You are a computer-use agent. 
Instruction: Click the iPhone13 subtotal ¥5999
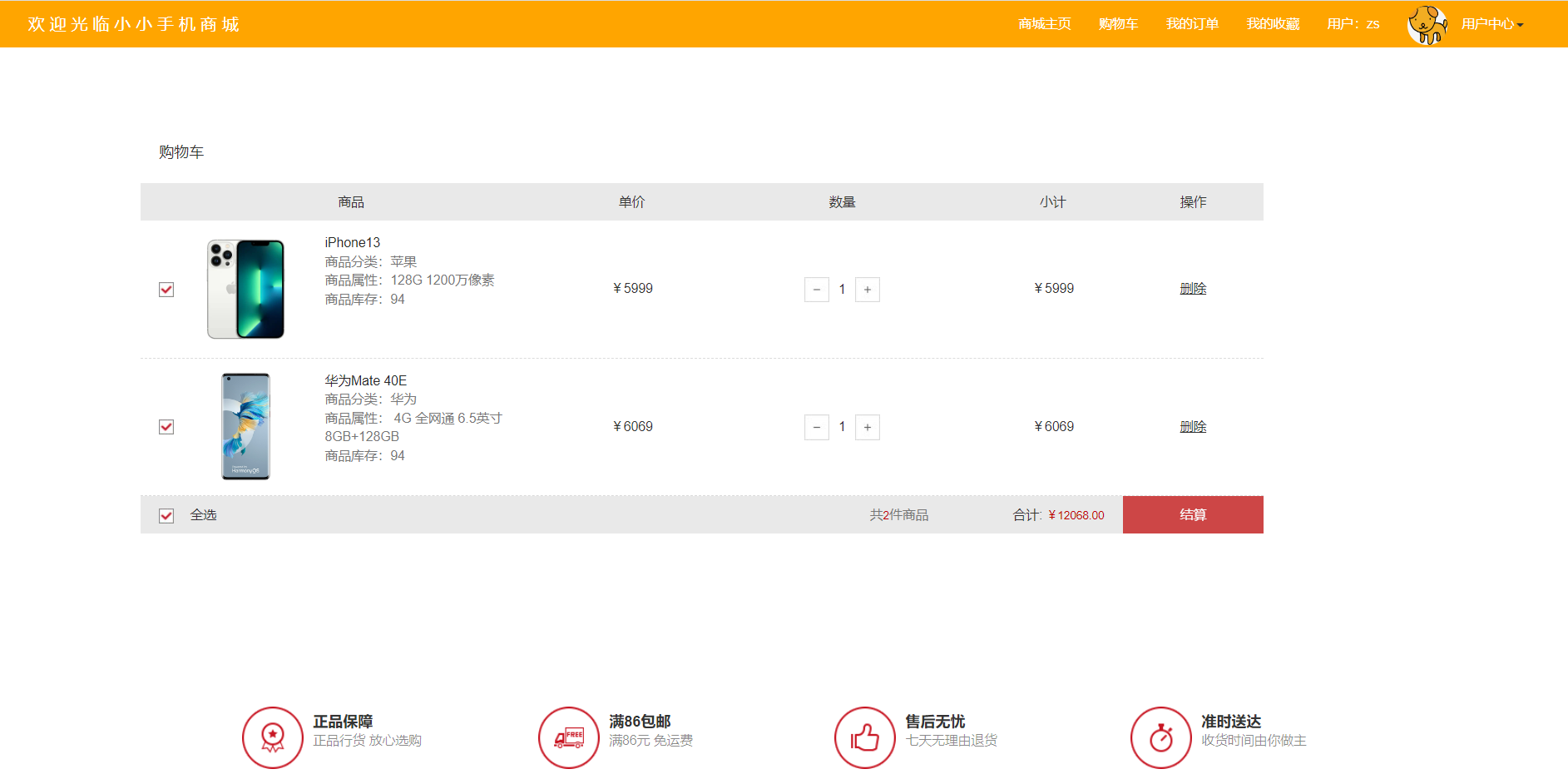pyautogui.click(x=1054, y=289)
